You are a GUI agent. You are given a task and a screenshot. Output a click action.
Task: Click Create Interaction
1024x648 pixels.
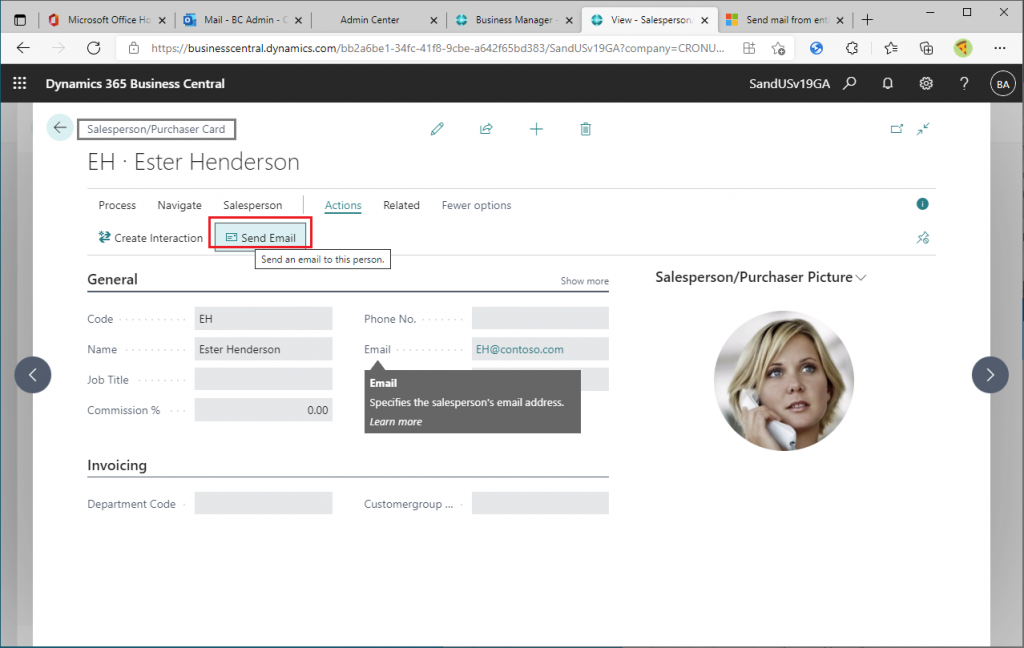click(x=150, y=238)
